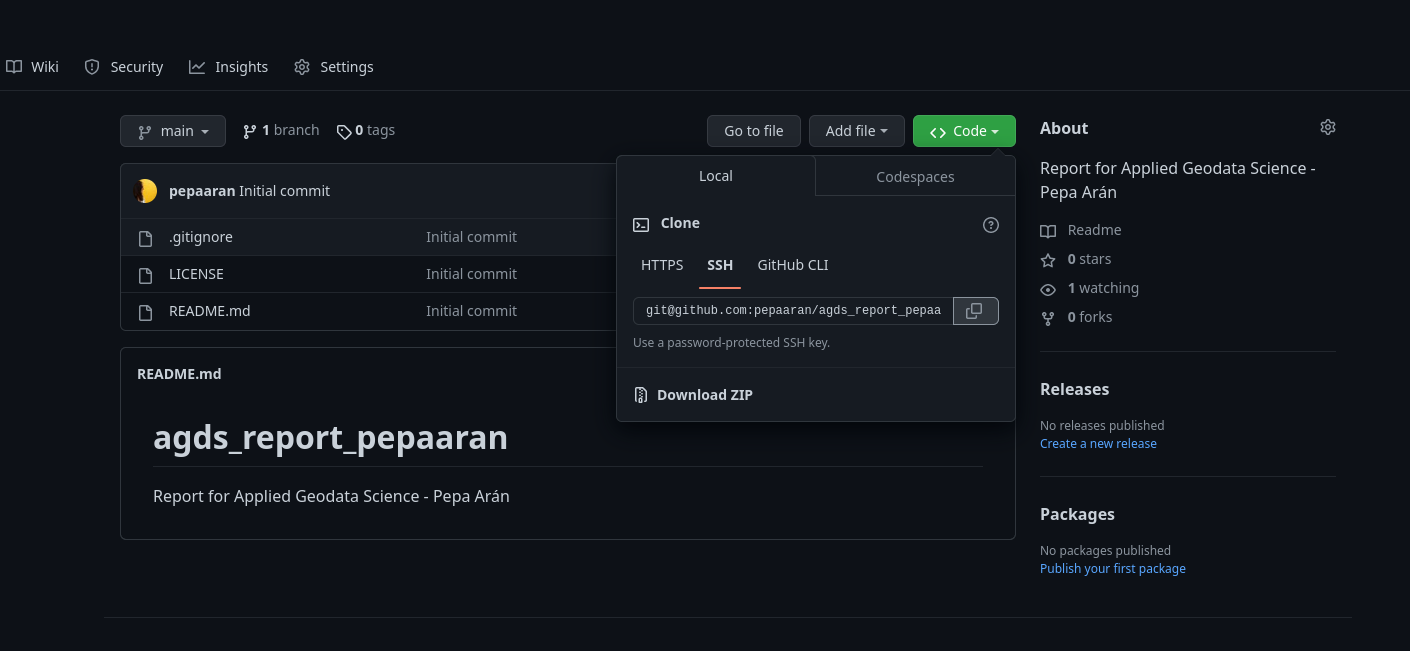Click the eye icon beside watching count
The width and height of the screenshot is (1410, 651).
click(1048, 289)
